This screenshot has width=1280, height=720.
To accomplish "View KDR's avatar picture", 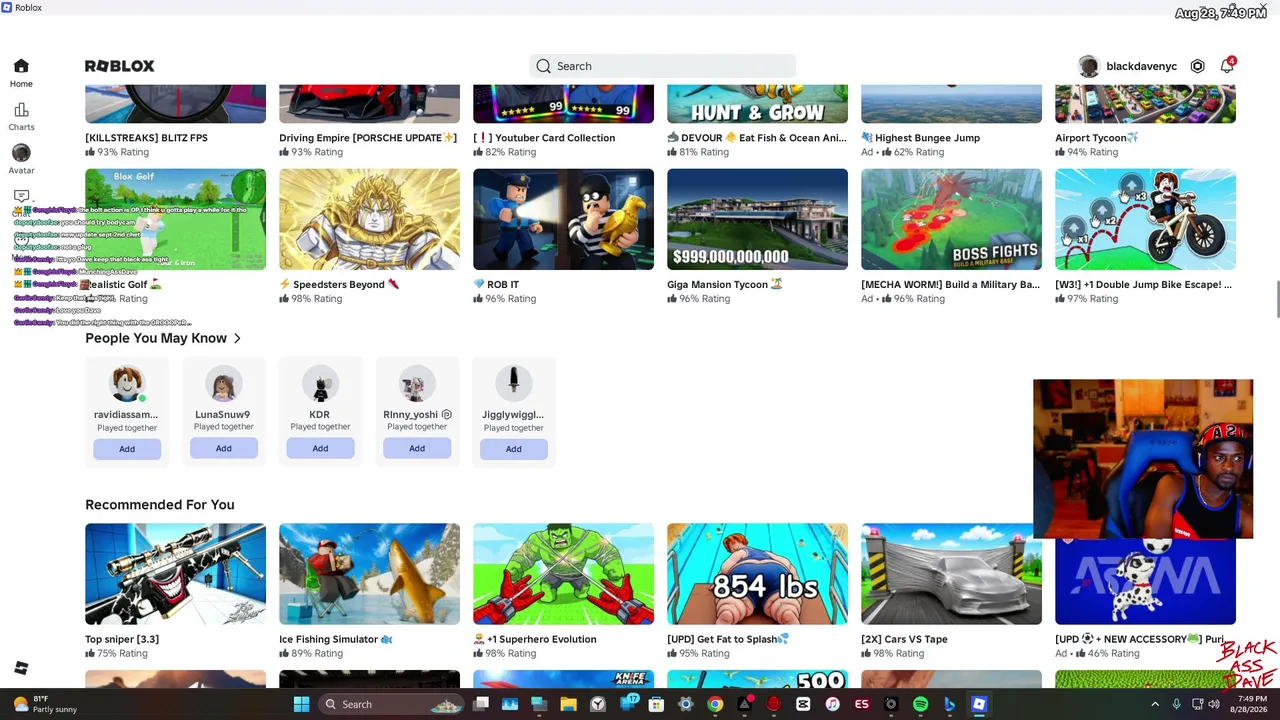I will click(320, 384).
